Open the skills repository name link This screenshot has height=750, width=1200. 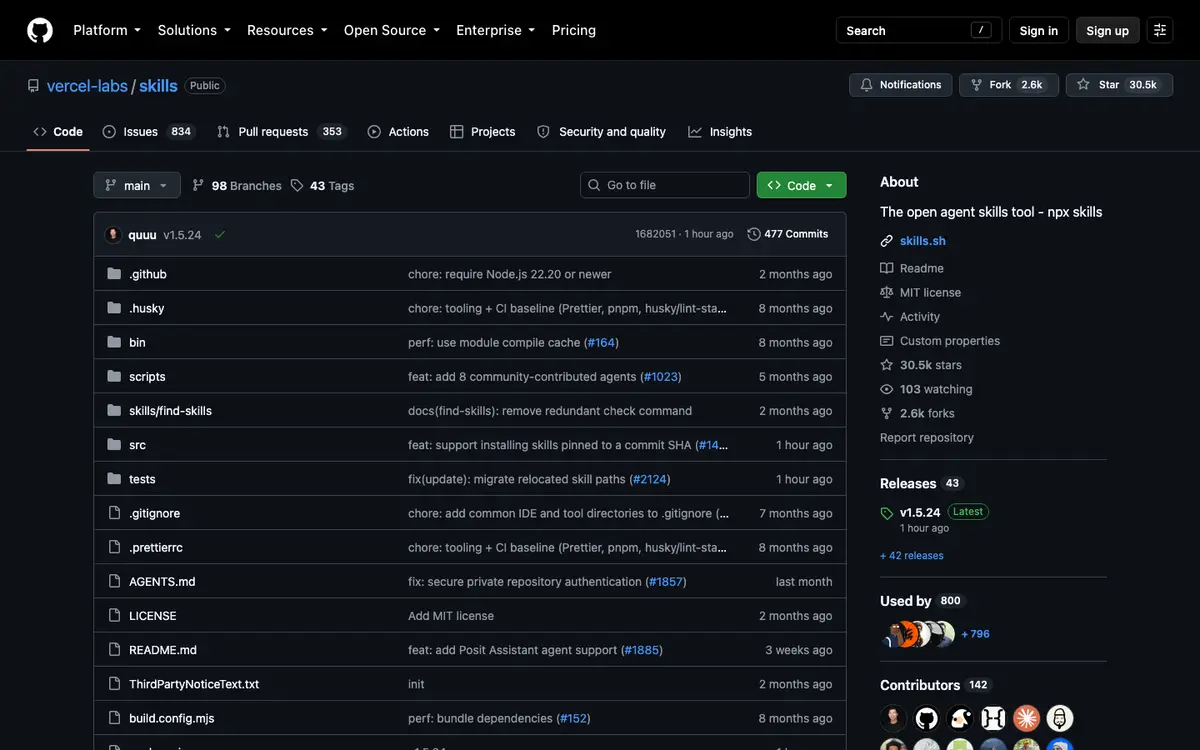[158, 86]
